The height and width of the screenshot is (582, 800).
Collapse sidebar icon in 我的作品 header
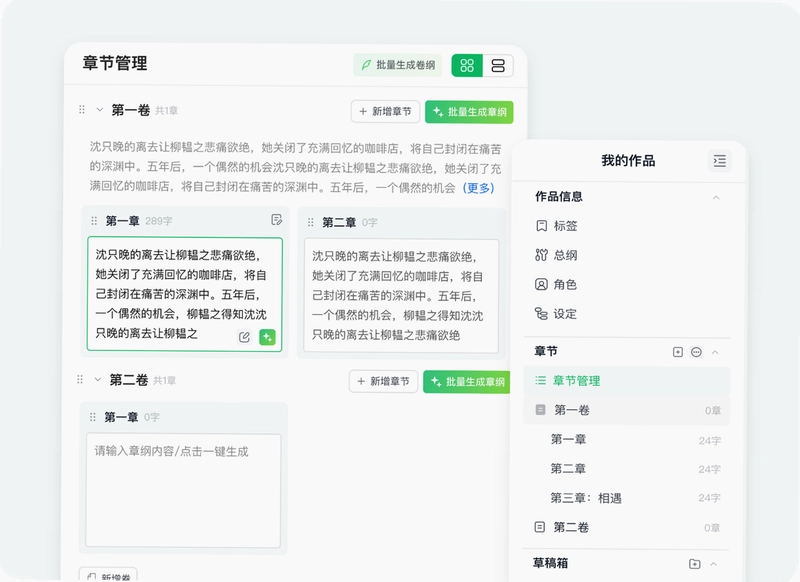point(720,161)
